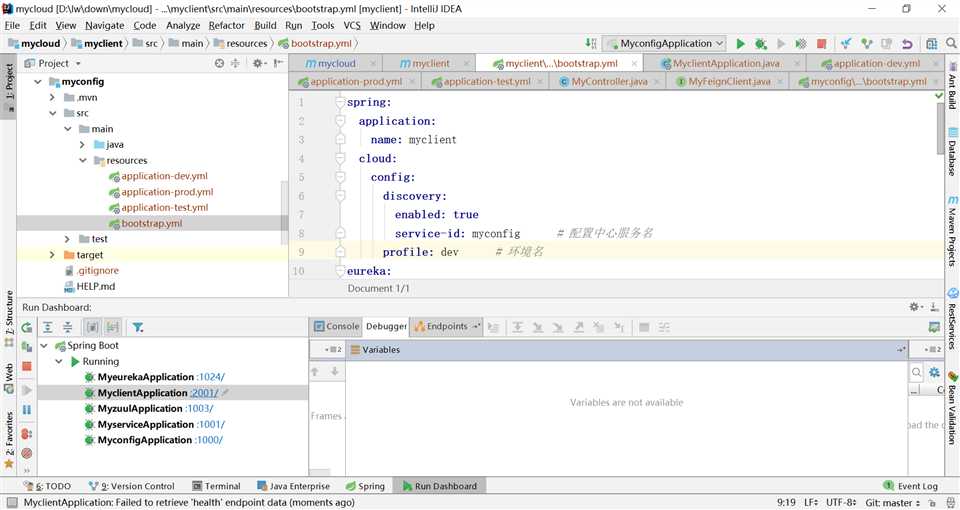Click the Update Project VCS icon
Screen dimensions: 960x510
(846, 43)
